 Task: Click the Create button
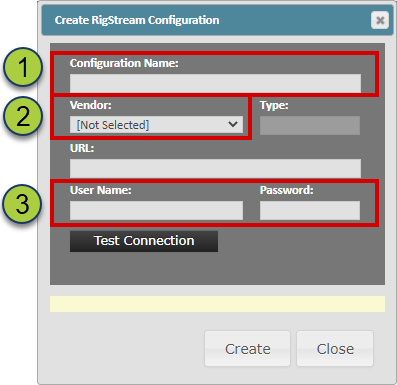[247, 349]
